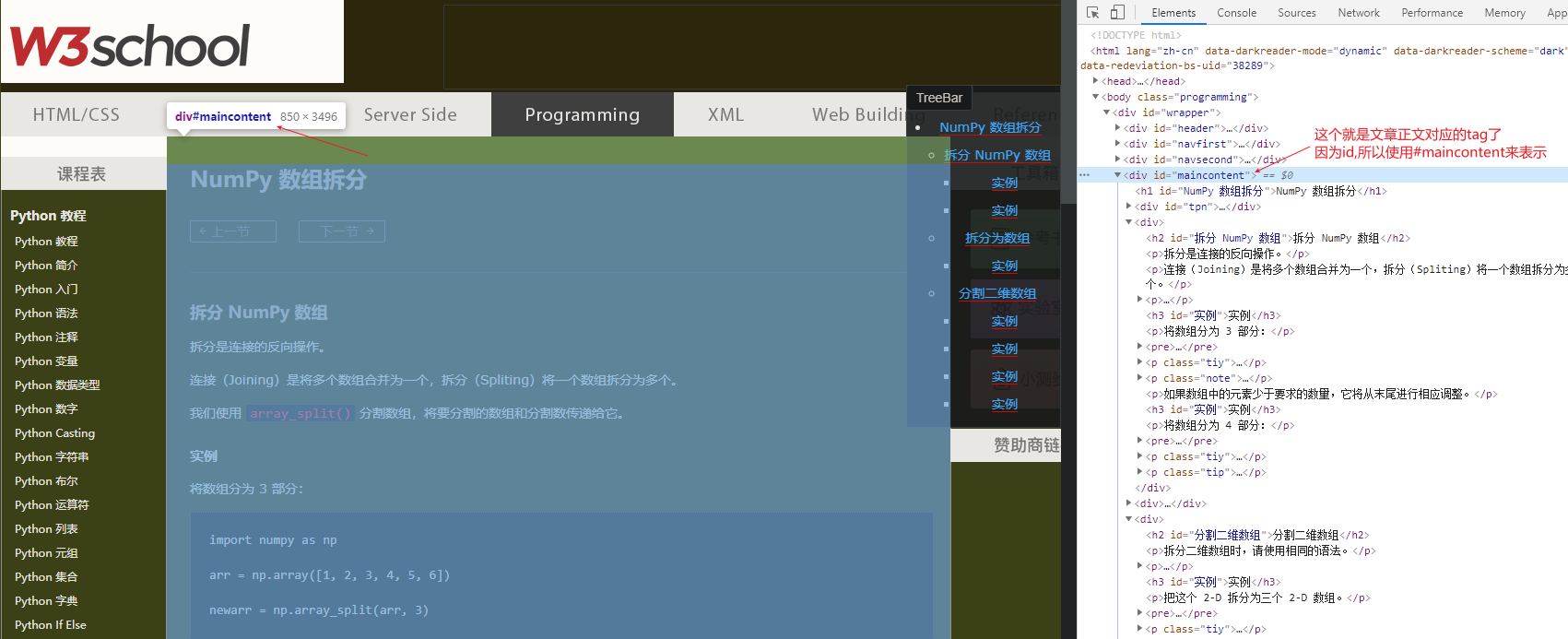The image size is (1568, 639).
Task: Open the Console tab
Action: 1236,13
